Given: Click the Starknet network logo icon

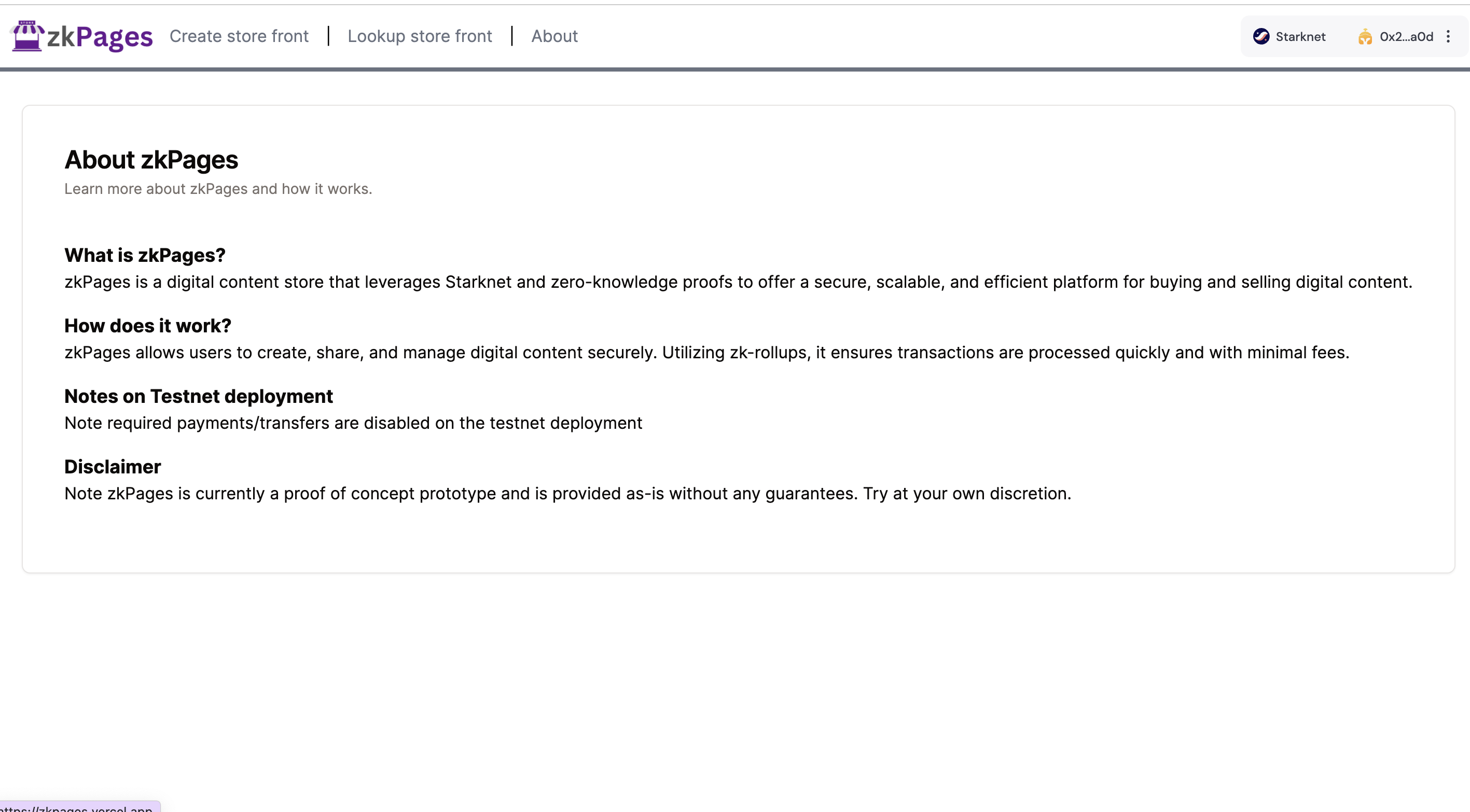Looking at the screenshot, I should (x=1260, y=36).
